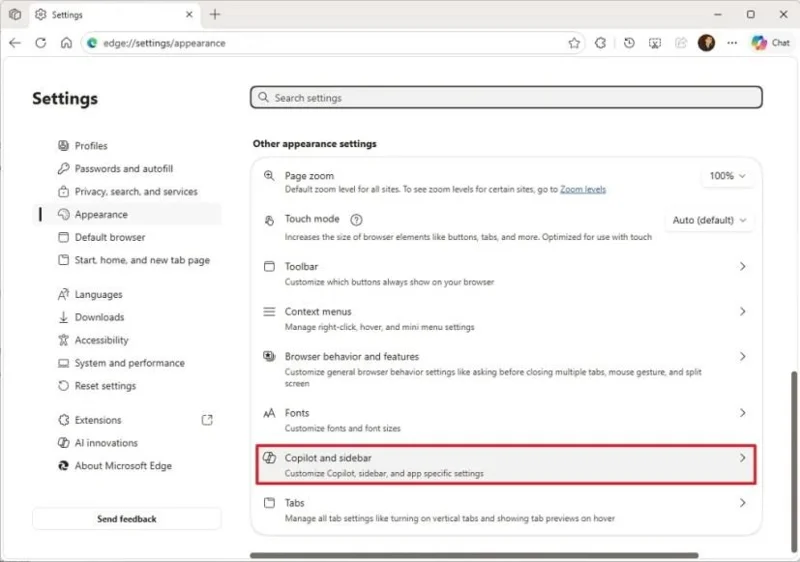Select the Settings browser tab
Screen dimensions: 800x562
pos(115,15)
